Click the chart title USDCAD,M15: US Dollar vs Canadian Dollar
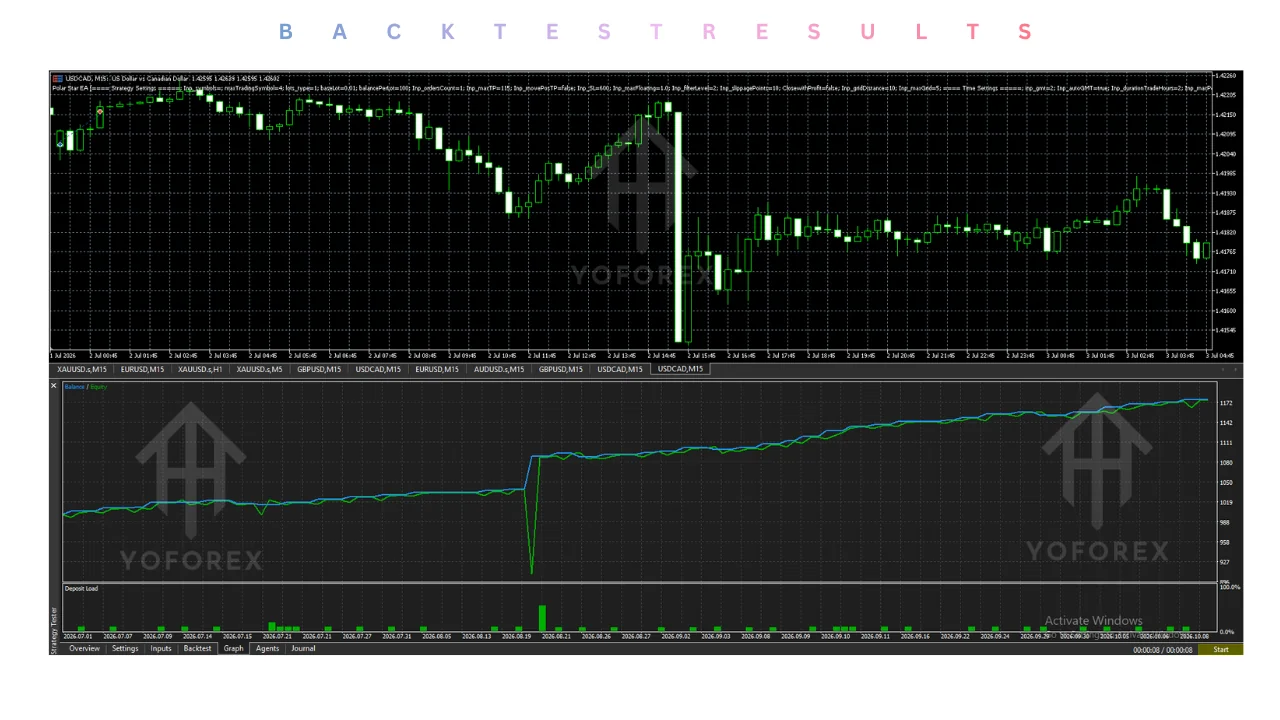The image size is (1280, 720). (127, 78)
